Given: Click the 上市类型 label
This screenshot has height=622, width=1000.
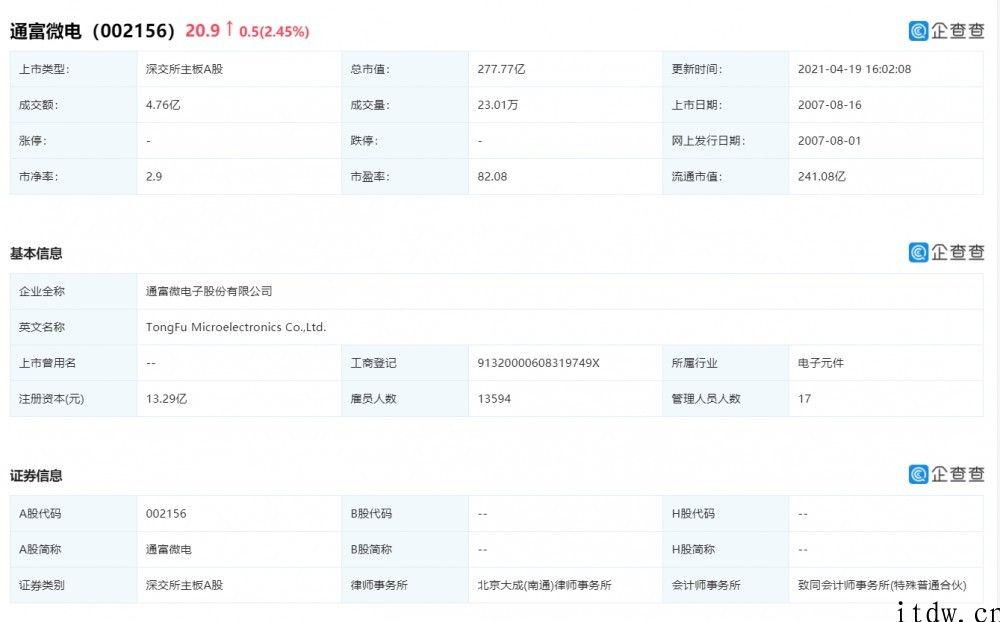Looking at the screenshot, I should 44,69.
